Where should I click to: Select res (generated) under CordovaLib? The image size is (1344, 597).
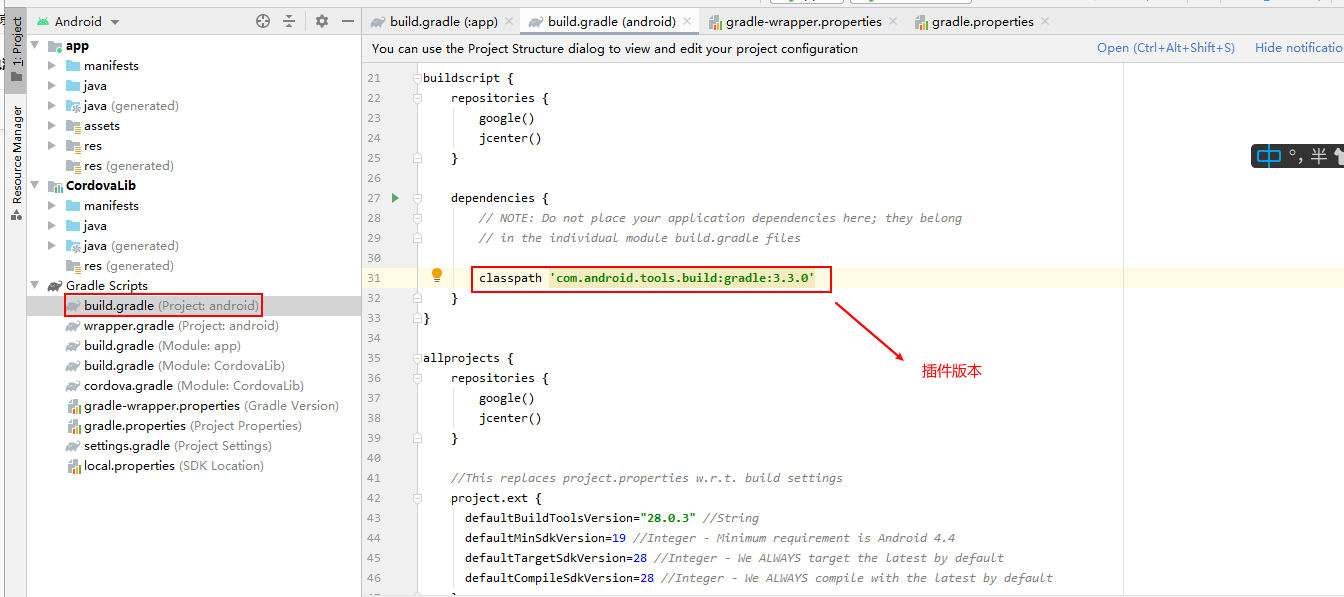click(x=120, y=266)
